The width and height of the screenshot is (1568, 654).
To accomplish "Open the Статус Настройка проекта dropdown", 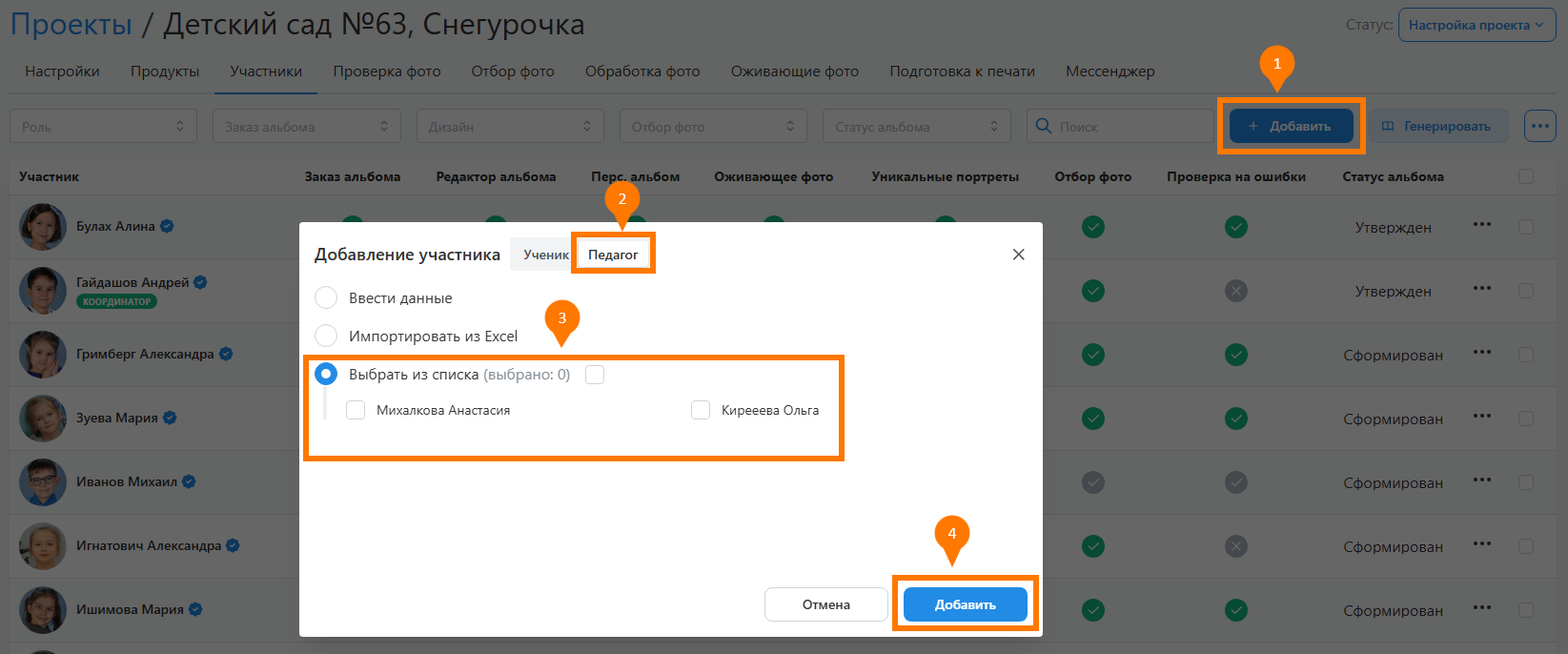I will tap(1476, 26).
